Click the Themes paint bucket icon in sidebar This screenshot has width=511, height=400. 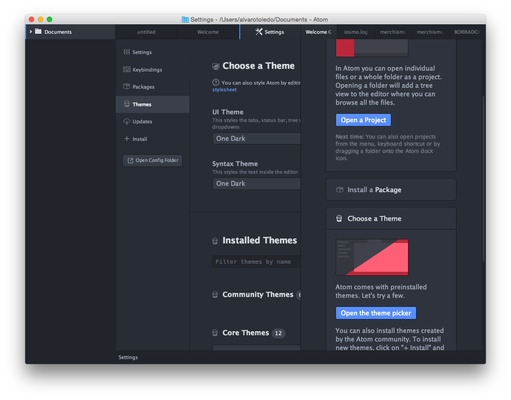[127, 104]
